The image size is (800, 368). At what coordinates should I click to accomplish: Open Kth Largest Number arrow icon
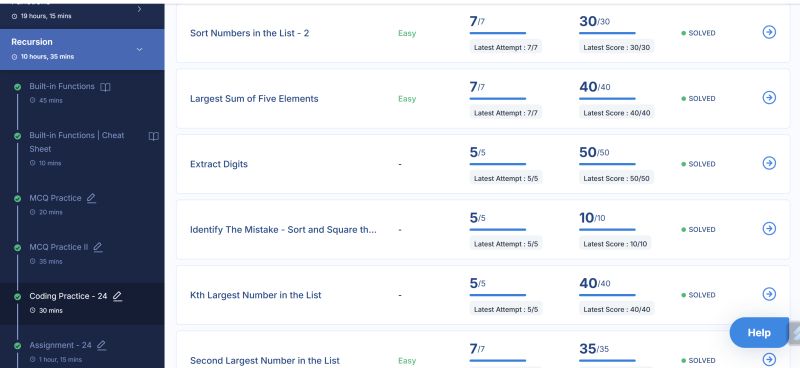pos(769,294)
